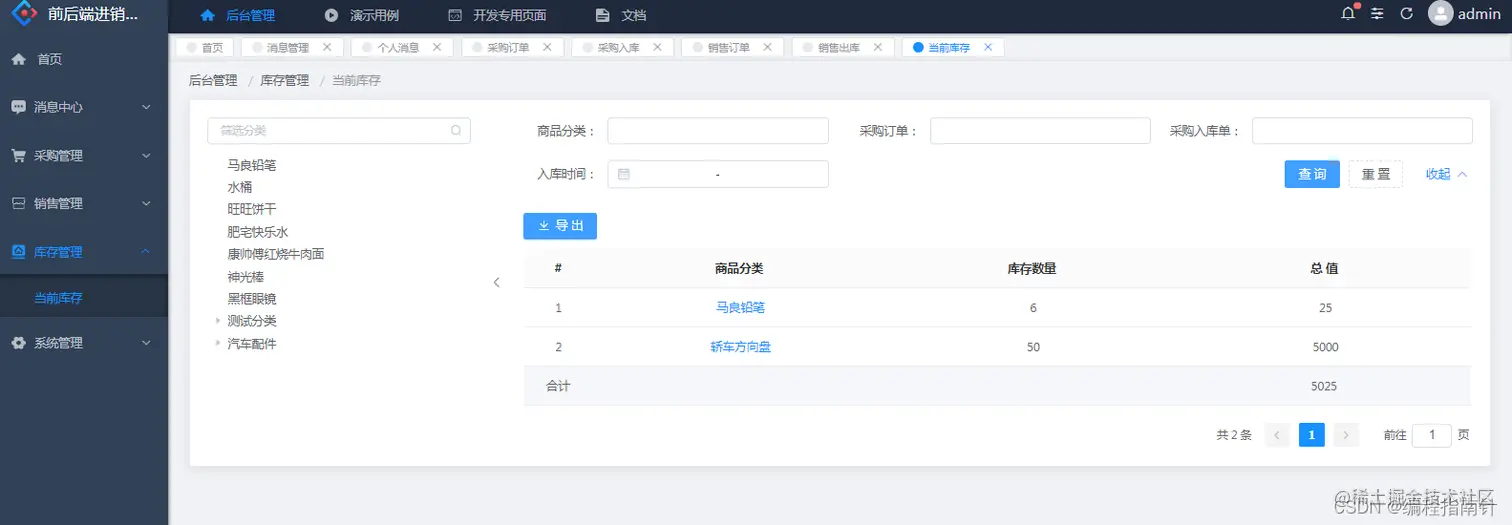Close the 个人消息 tab
1512x525 pixels.
tap(437, 47)
